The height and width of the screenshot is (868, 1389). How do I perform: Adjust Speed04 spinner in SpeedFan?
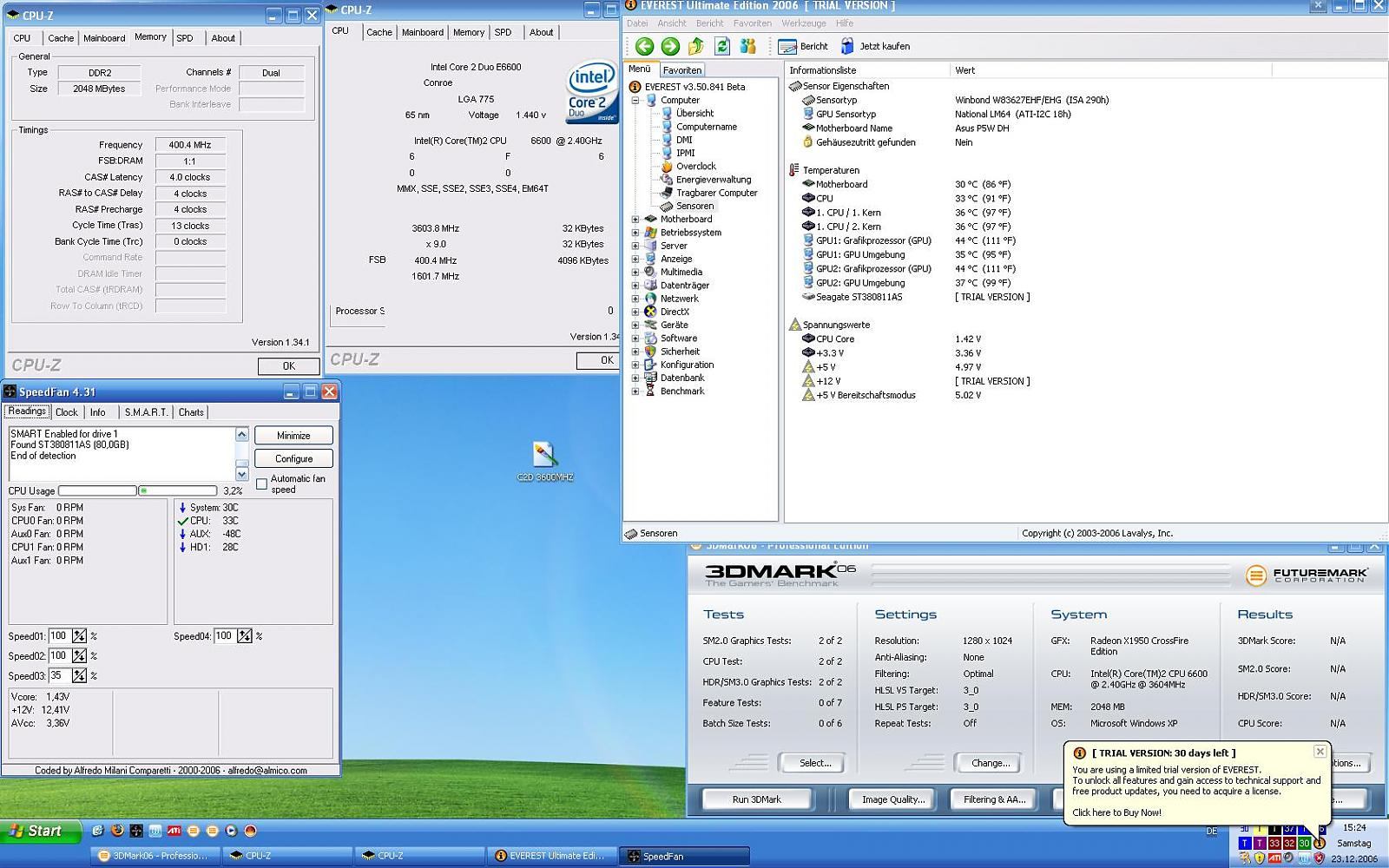click(x=245, y=636)
